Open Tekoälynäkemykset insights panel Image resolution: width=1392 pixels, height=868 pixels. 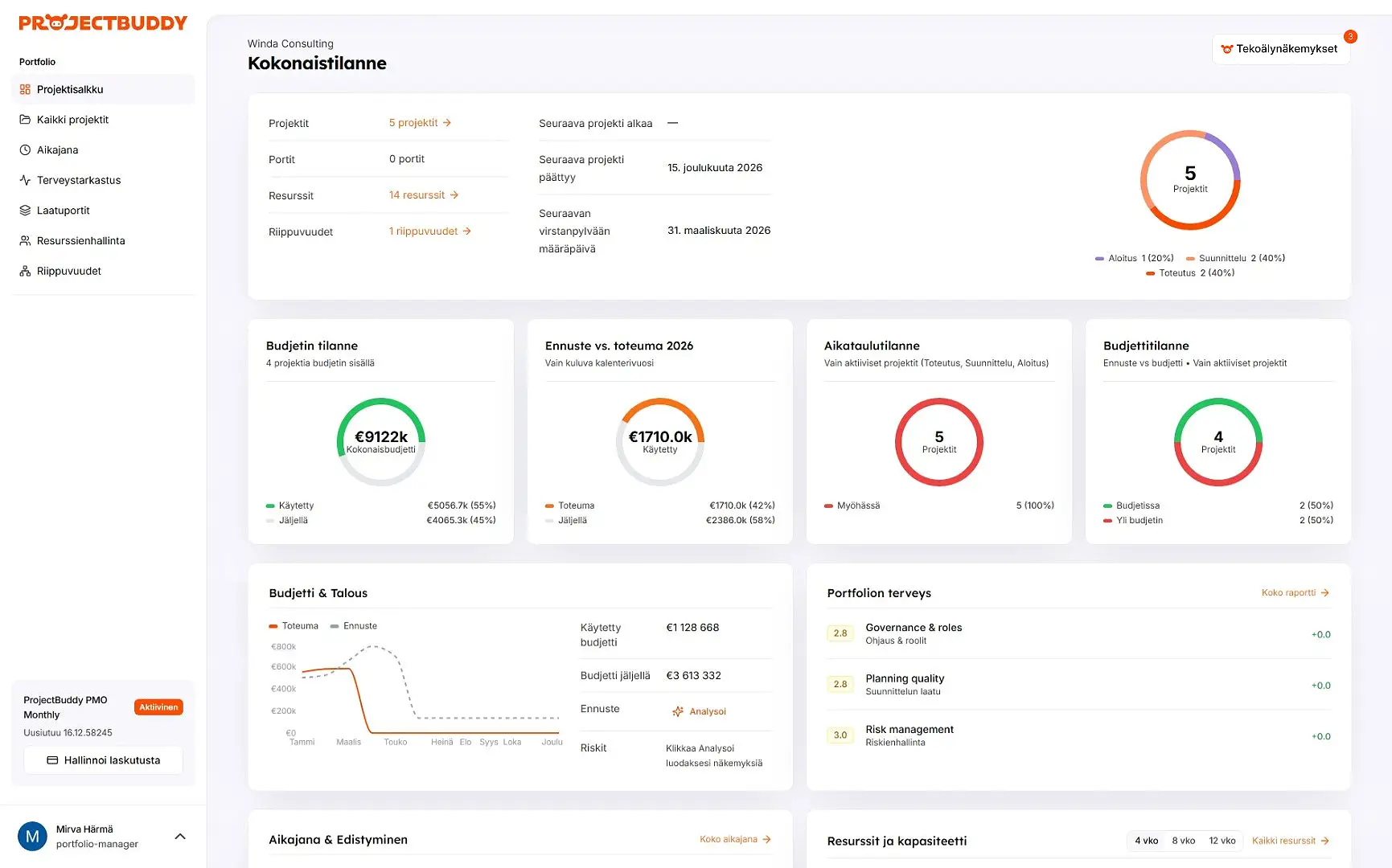pyautogui.click(x=1280, y=49)
